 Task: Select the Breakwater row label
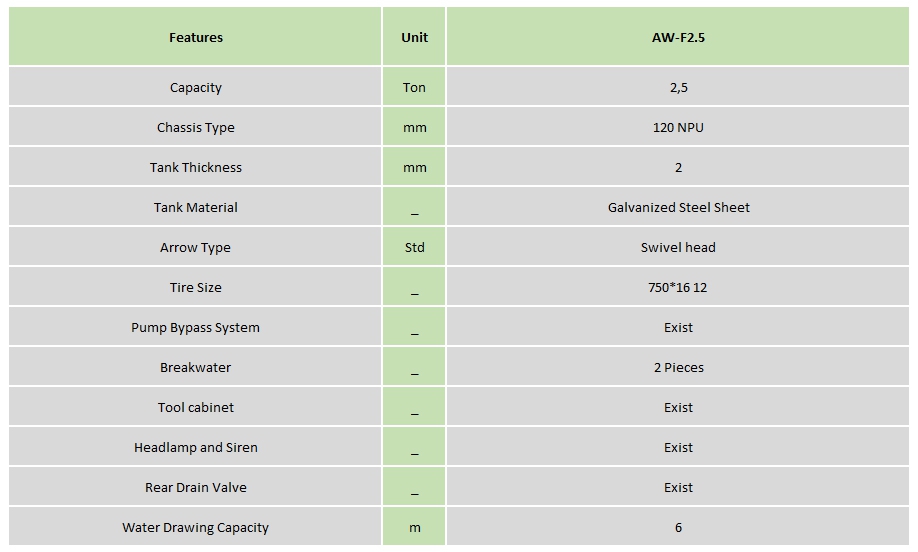(x=196, y=367)
